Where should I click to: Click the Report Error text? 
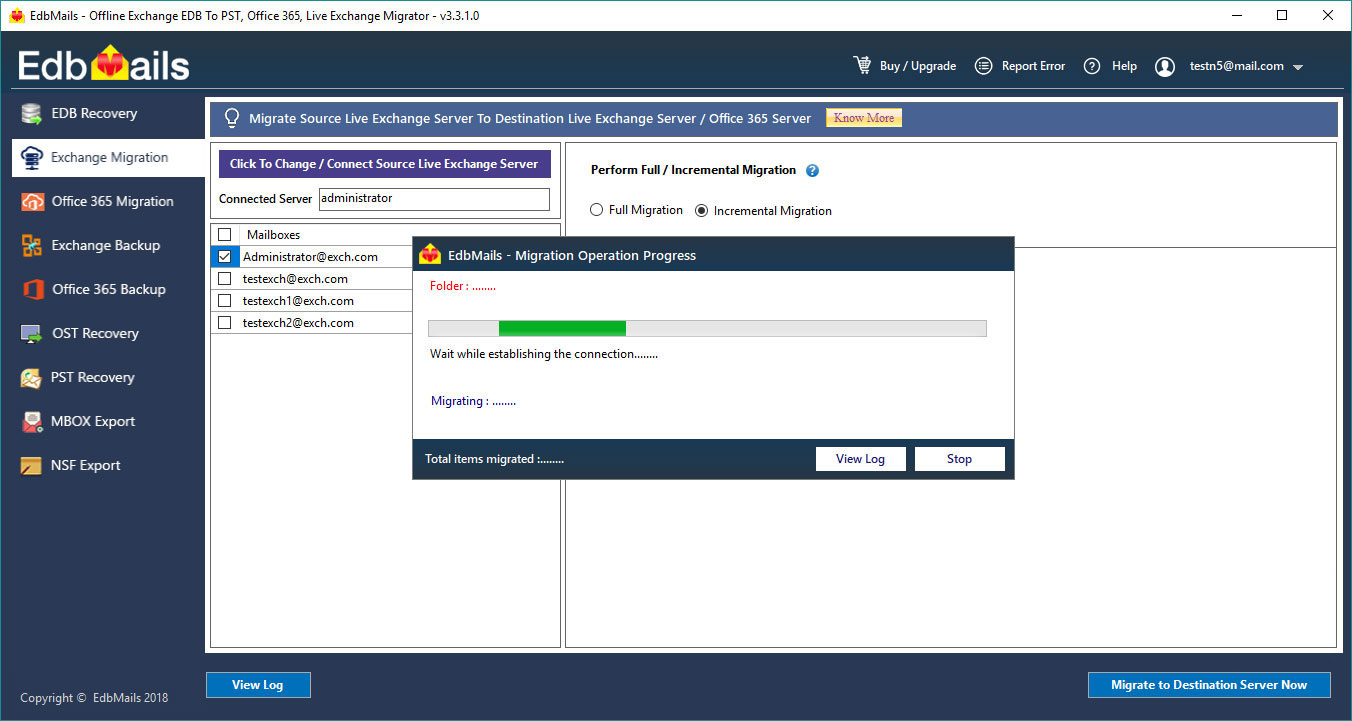click(x=1033, y=66)
